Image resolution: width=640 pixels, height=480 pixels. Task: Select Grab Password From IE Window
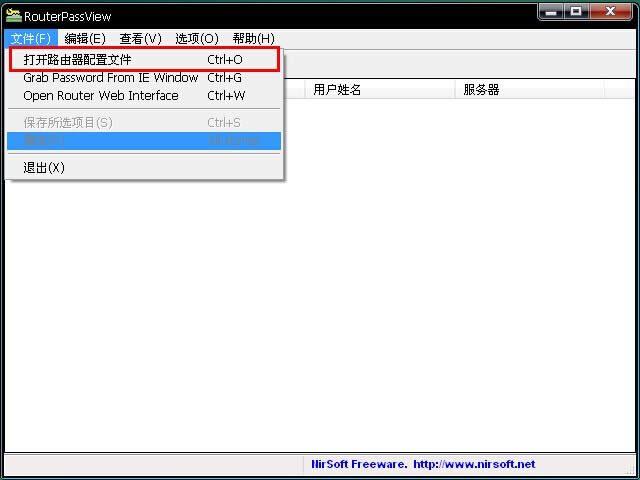(x=110, y=78)
